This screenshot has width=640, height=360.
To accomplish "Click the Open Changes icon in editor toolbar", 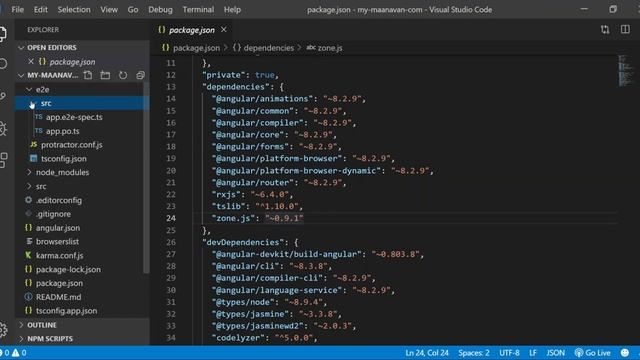I will [605, 29].
